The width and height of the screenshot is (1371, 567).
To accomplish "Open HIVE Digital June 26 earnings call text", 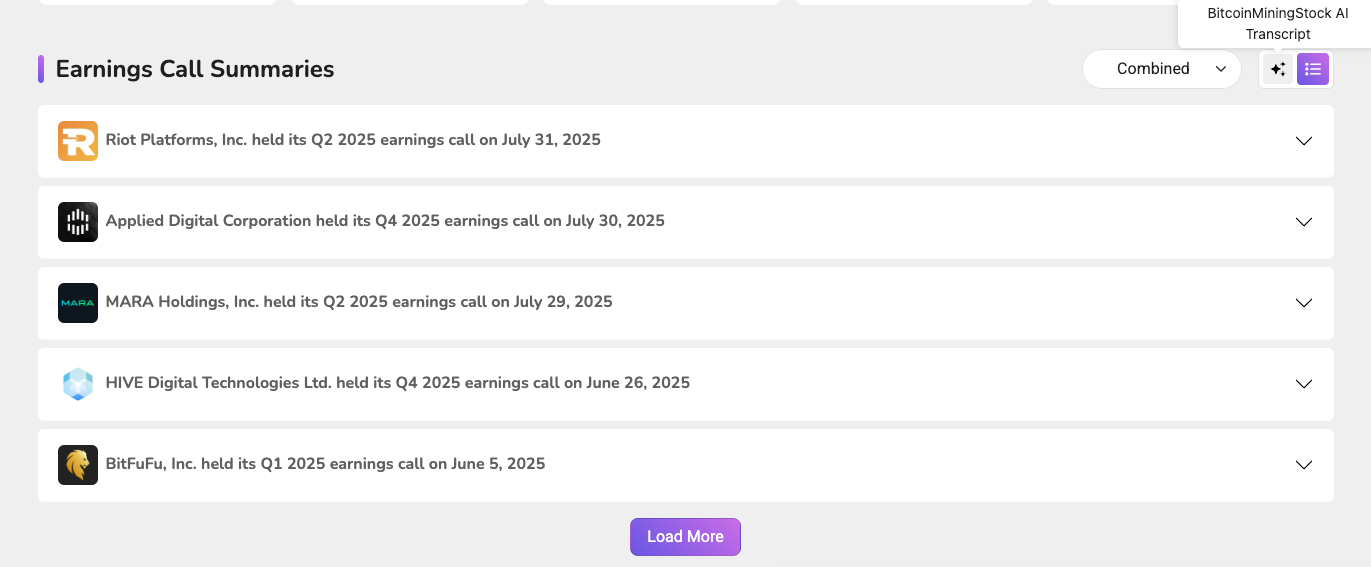I will (x=397, y=383).
